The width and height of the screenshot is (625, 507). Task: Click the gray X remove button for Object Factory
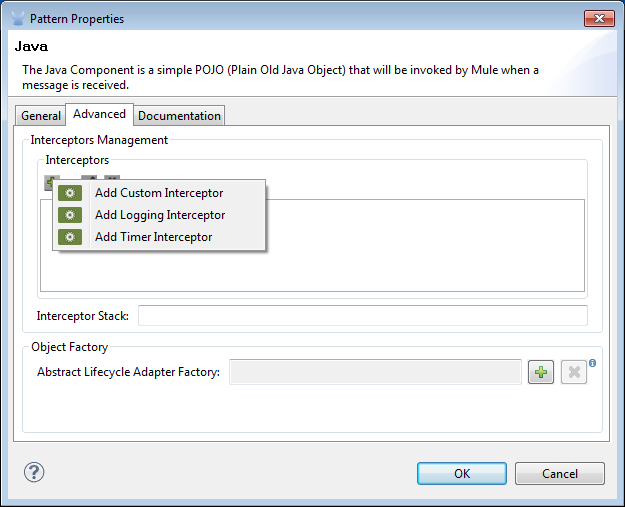(573, 372)
